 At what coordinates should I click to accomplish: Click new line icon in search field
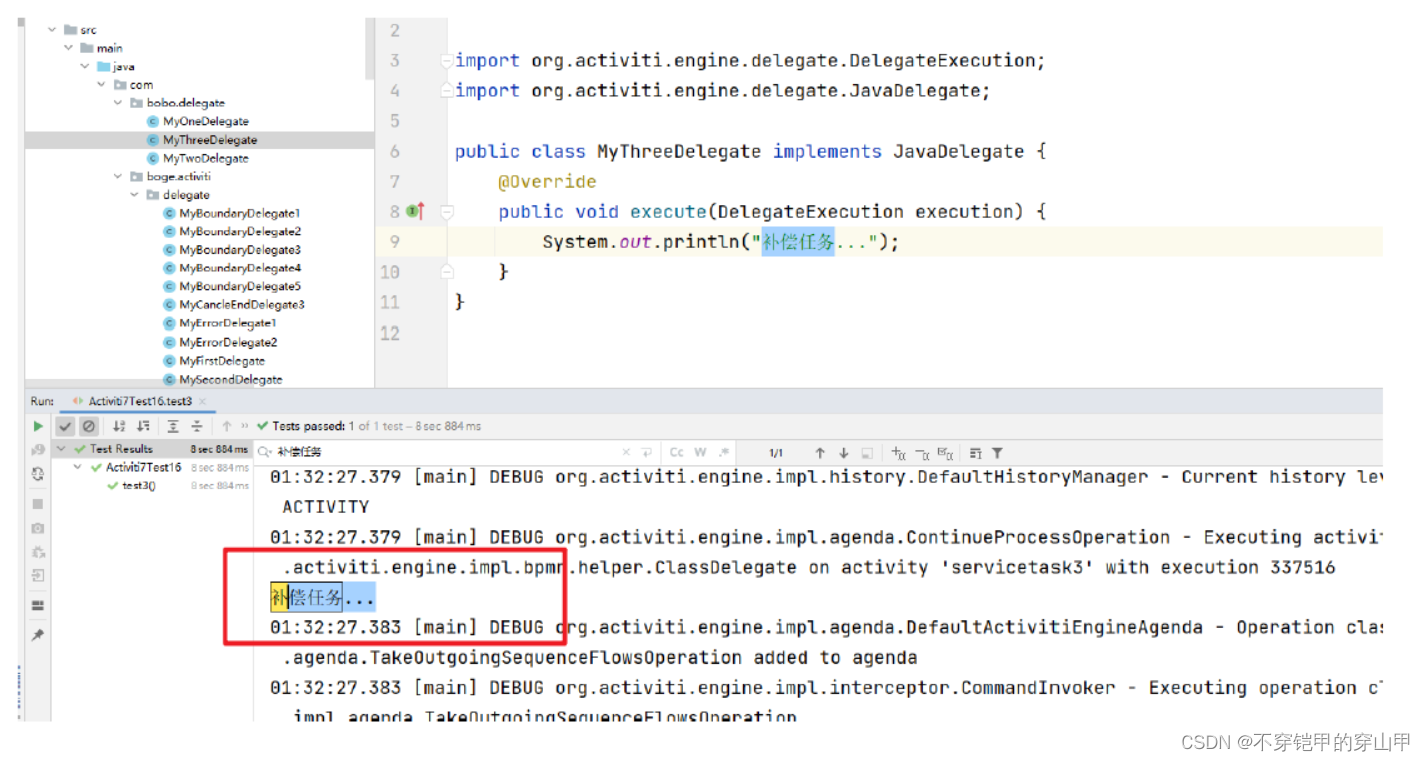(x=647, y=452)
